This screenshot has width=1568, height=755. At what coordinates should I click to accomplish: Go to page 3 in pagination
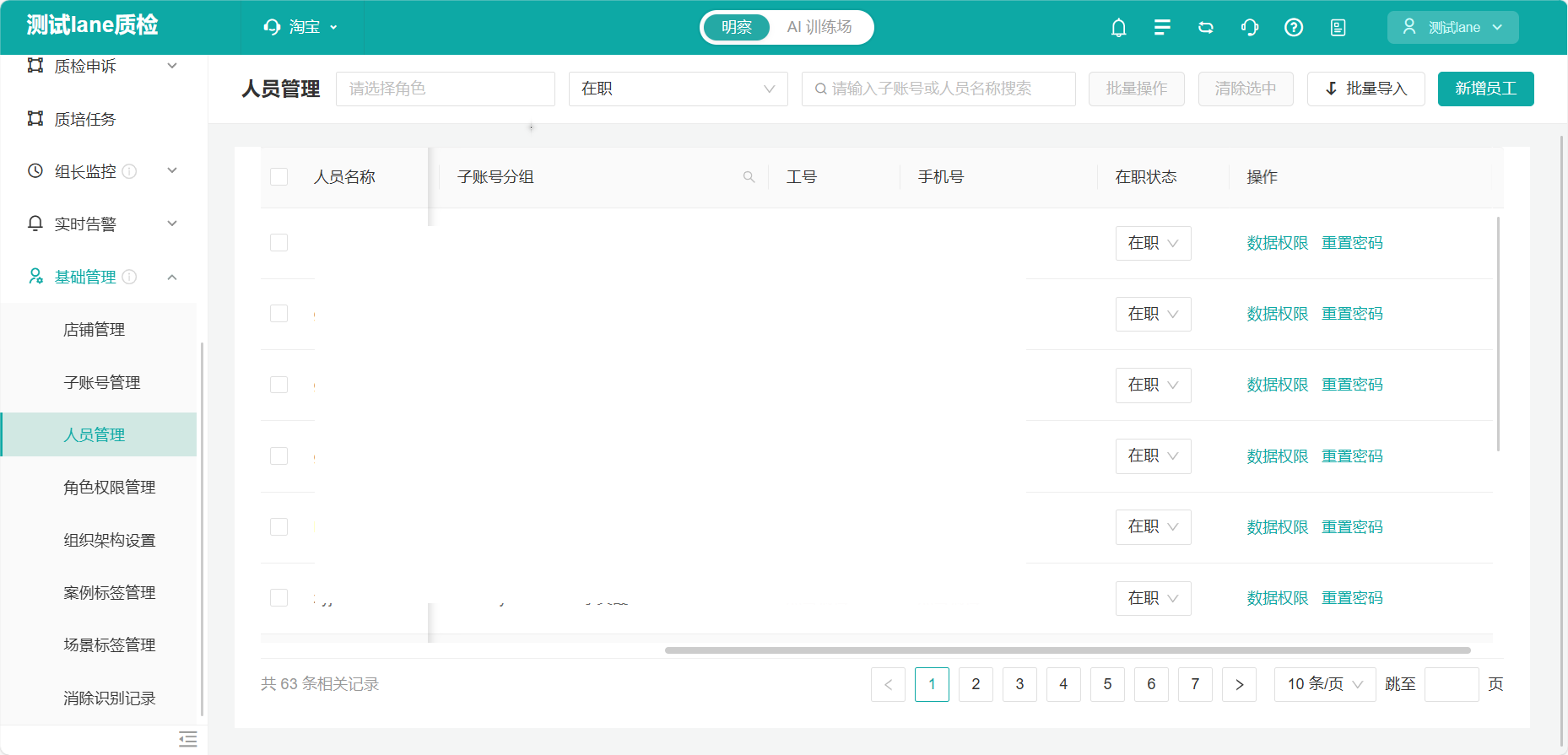[1019, 684]
